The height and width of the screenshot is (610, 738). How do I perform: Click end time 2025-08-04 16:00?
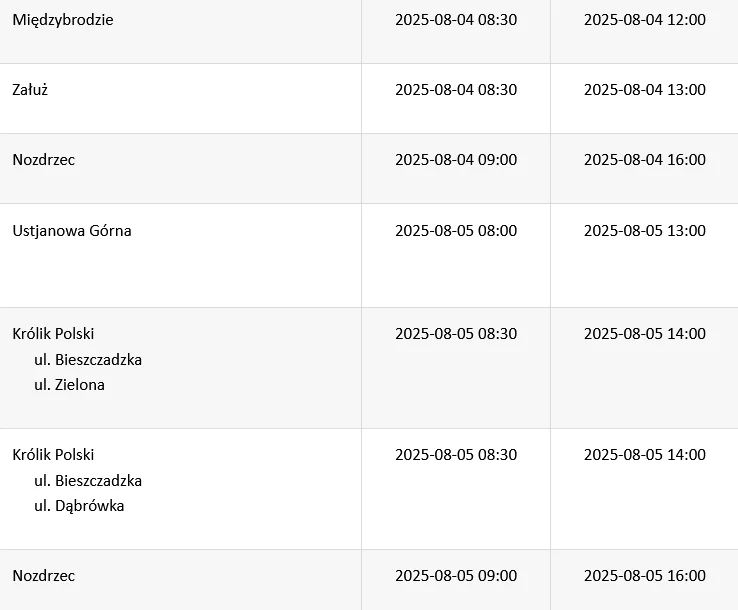pyautogui.click(x=645, y=160)
